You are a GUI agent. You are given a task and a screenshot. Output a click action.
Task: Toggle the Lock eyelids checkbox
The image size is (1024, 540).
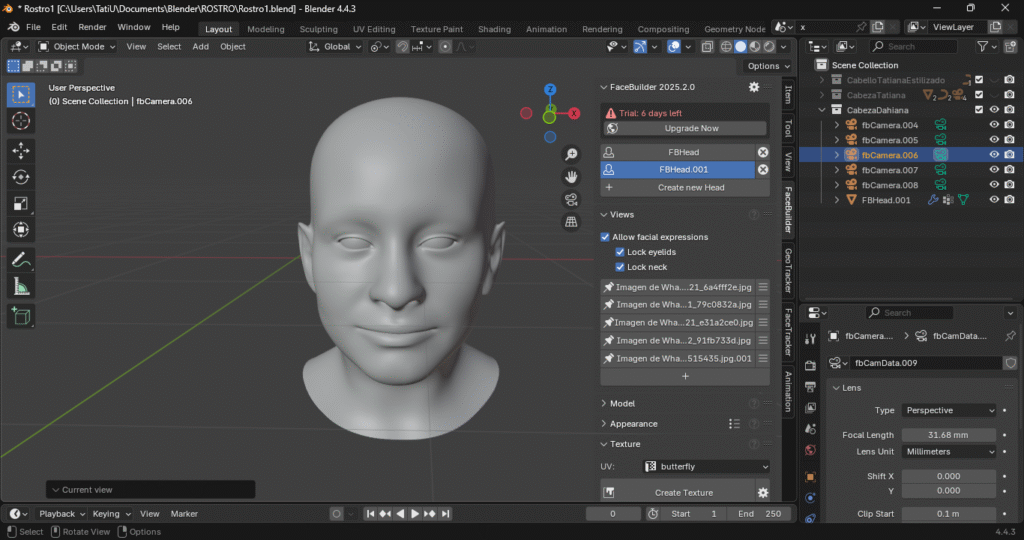620,252
